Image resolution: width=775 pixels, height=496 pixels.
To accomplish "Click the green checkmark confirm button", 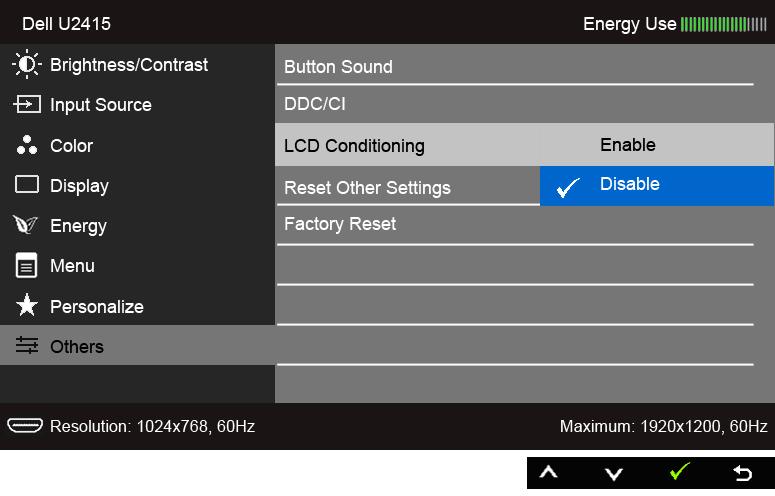I will point(679,471).
